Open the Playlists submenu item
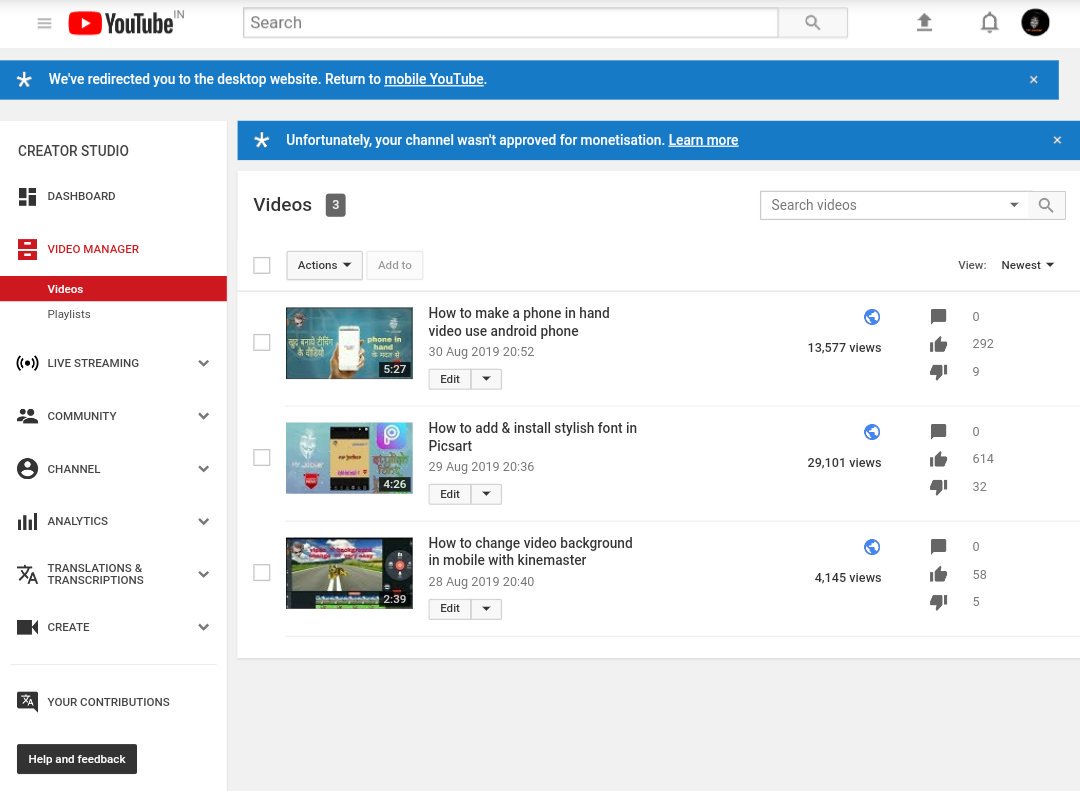This screenshot has height=791, width=1080. point(69,314)
